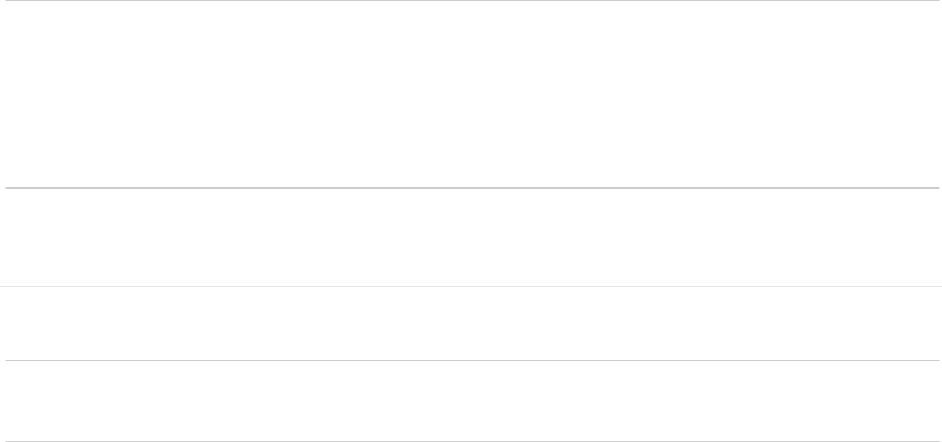The height and width of the screenshot is (442, 942).
Task: Click the bottommost horizontal divider line
Action: 471,440
